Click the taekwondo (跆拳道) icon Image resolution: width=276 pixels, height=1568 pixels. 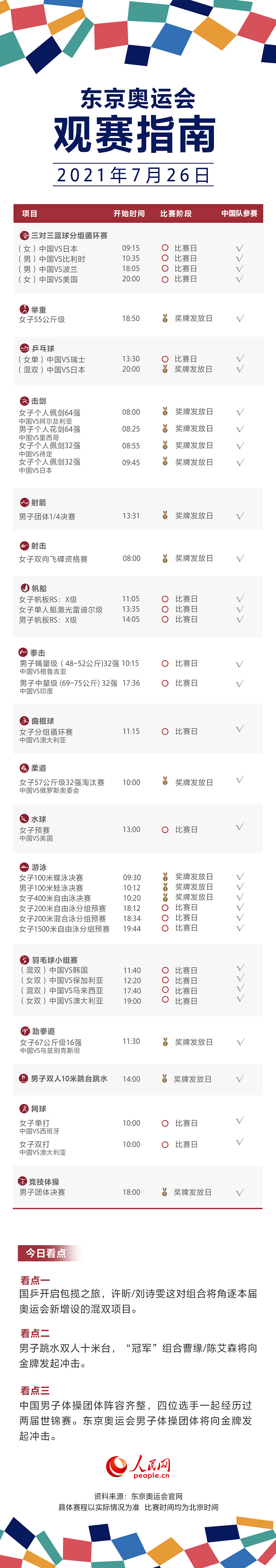pos(25,1031)
